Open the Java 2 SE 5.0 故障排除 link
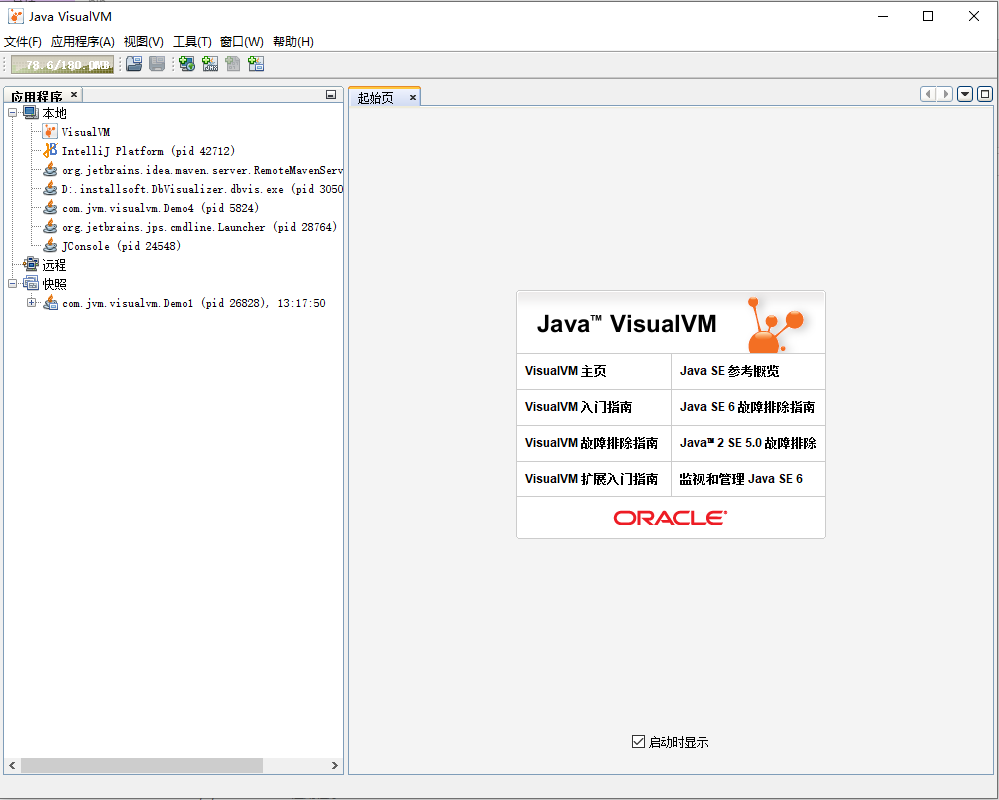 coord(748,443)
